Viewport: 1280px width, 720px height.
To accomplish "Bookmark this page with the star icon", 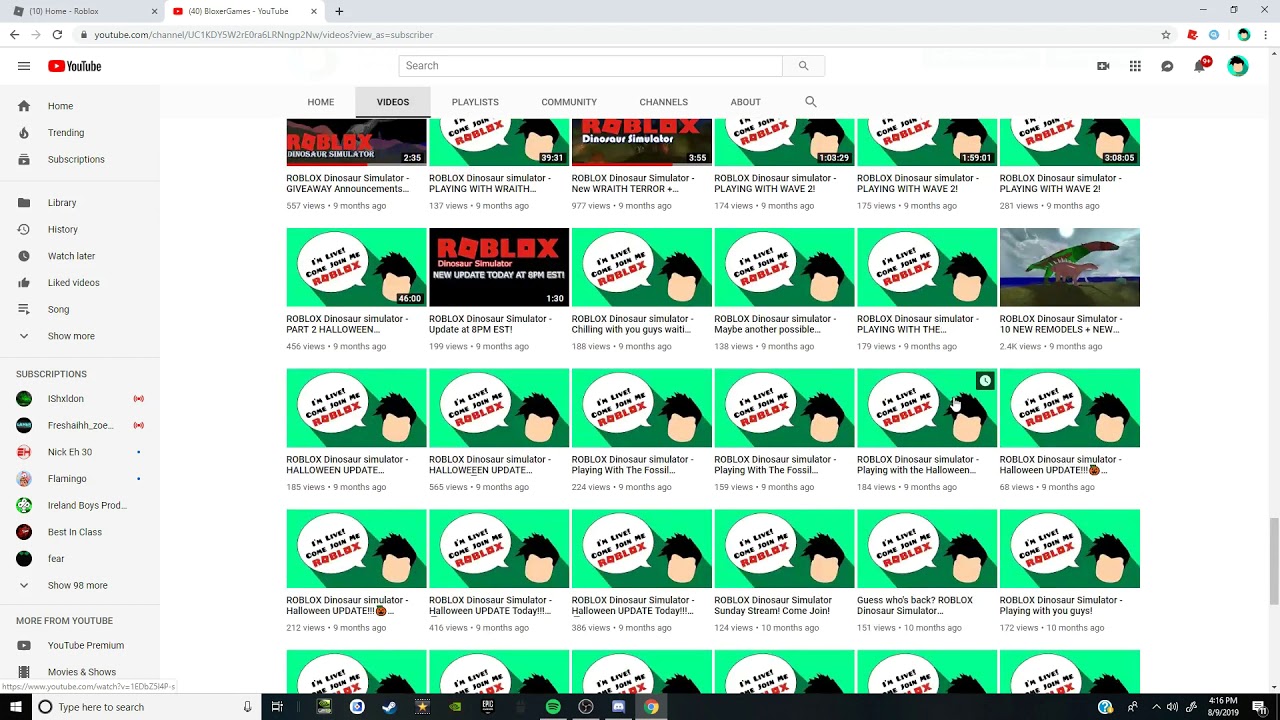I will click(1166, 35).
